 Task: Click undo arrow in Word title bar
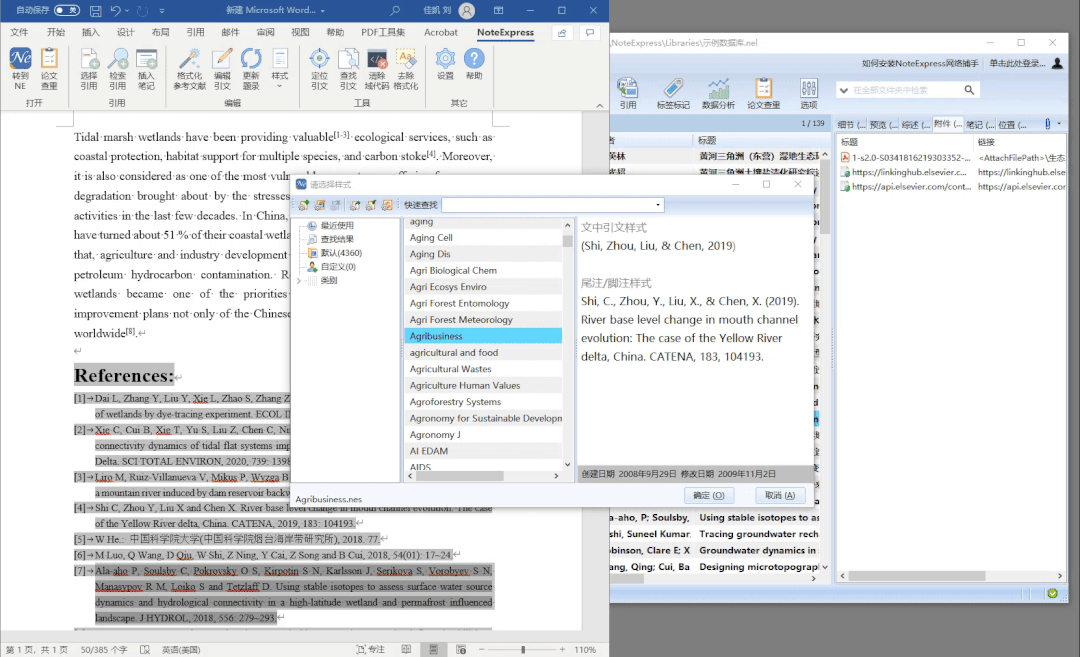click(x=116, y=11)
